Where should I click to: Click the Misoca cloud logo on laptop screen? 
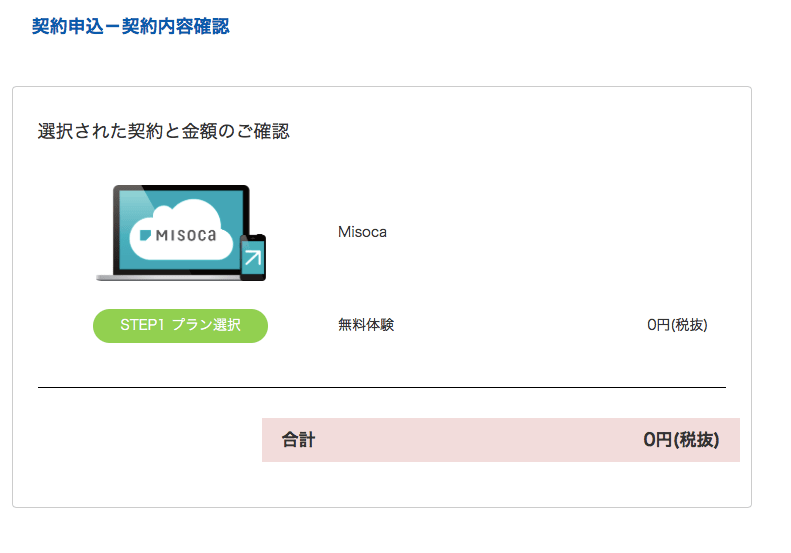[x=184, y=233]
